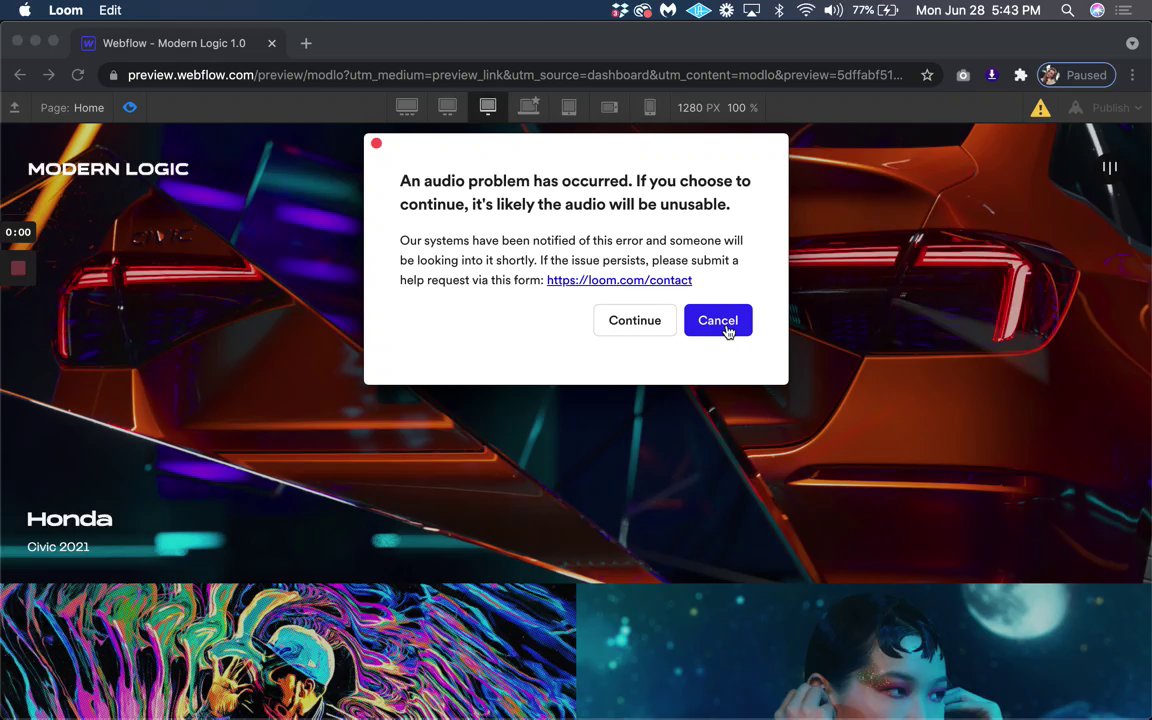Screen dimensions: 1152x720
Task: Click the Loom recording timer 0:00
Action: click(x=18, y=232)
